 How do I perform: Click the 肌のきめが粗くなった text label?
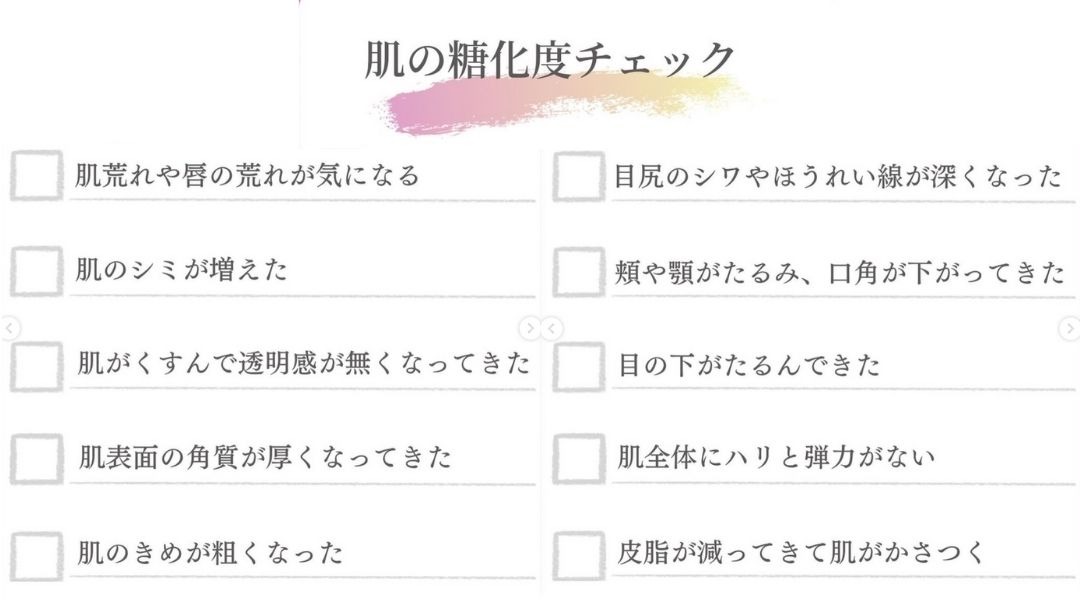tap(210, 552)
